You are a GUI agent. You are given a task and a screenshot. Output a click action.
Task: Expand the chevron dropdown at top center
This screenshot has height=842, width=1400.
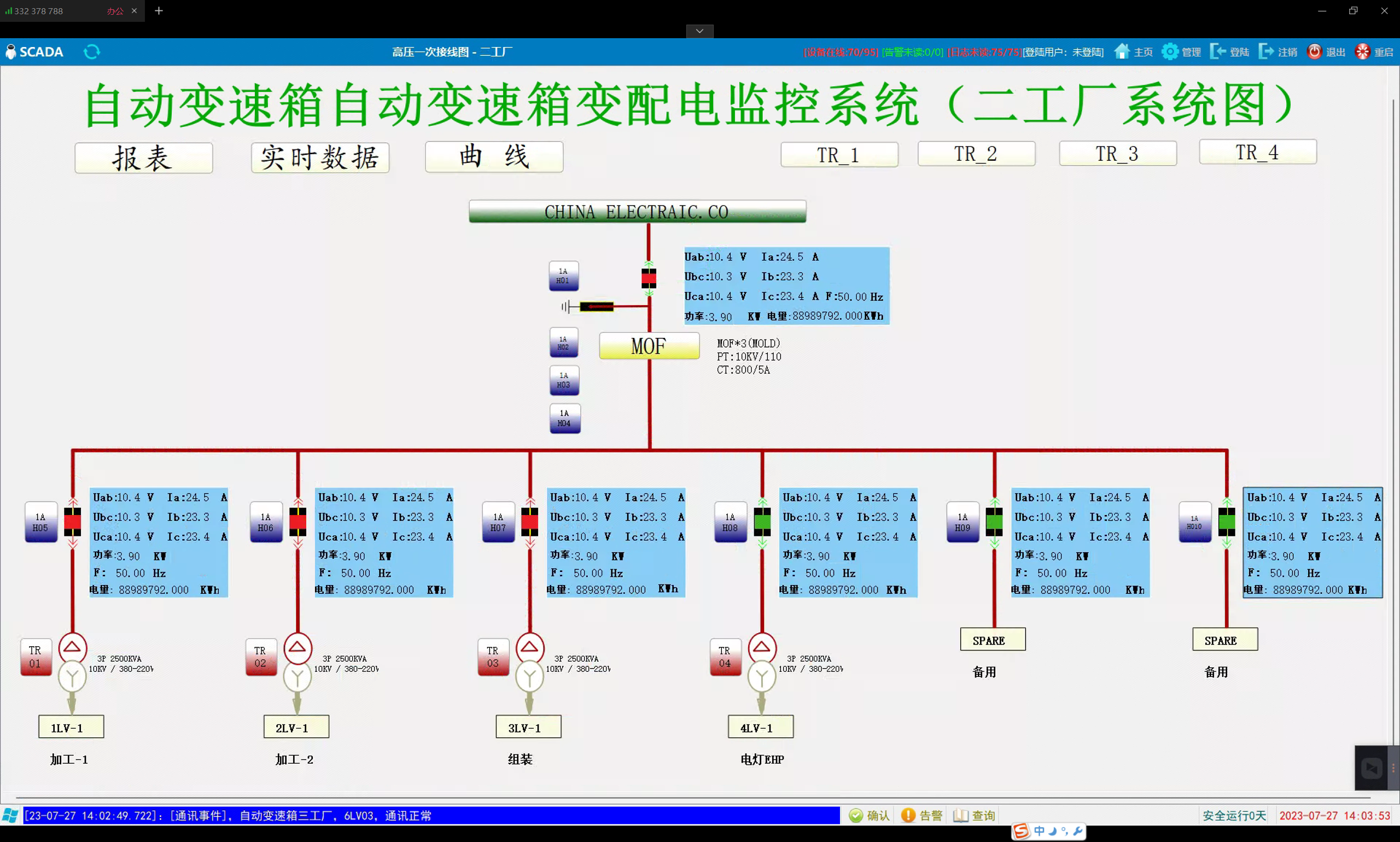699,31
